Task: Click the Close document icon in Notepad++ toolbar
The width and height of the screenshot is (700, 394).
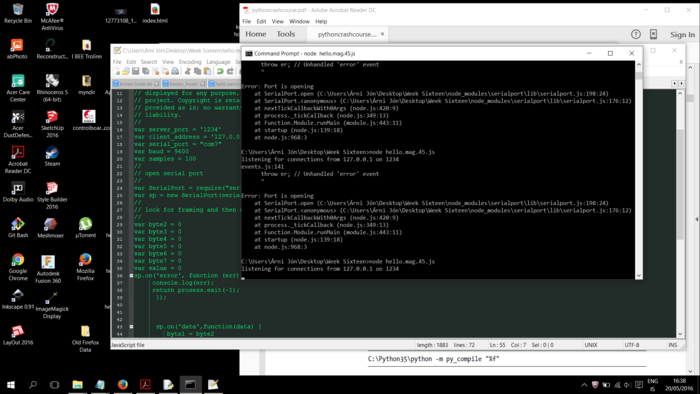Action: point(155,71)
